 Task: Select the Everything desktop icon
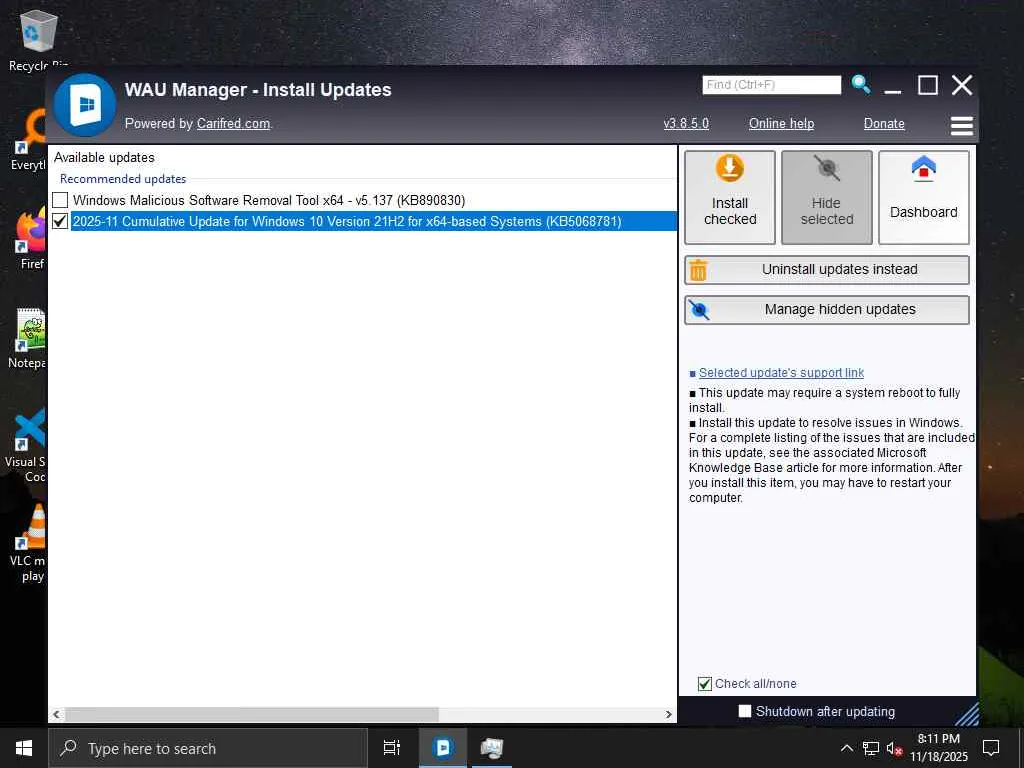[29, 140]
